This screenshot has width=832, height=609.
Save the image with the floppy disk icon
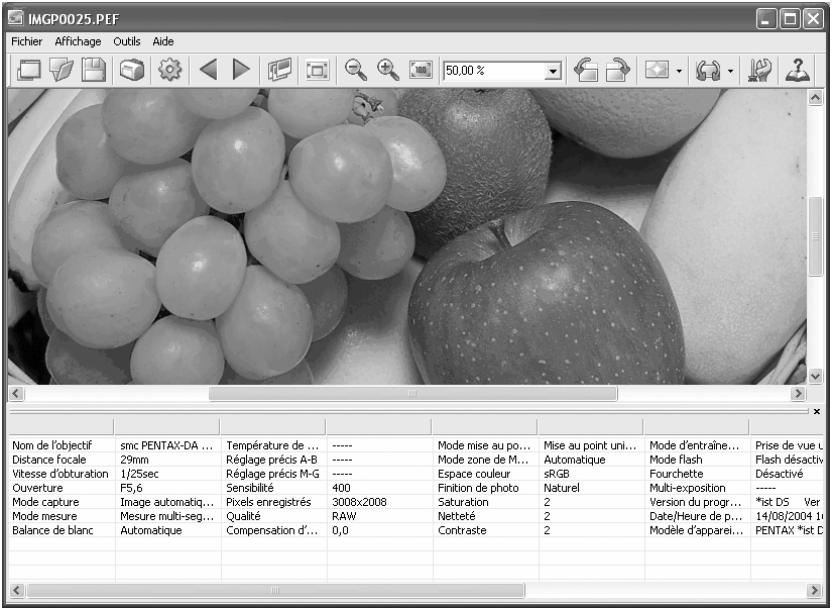[93, 70]
